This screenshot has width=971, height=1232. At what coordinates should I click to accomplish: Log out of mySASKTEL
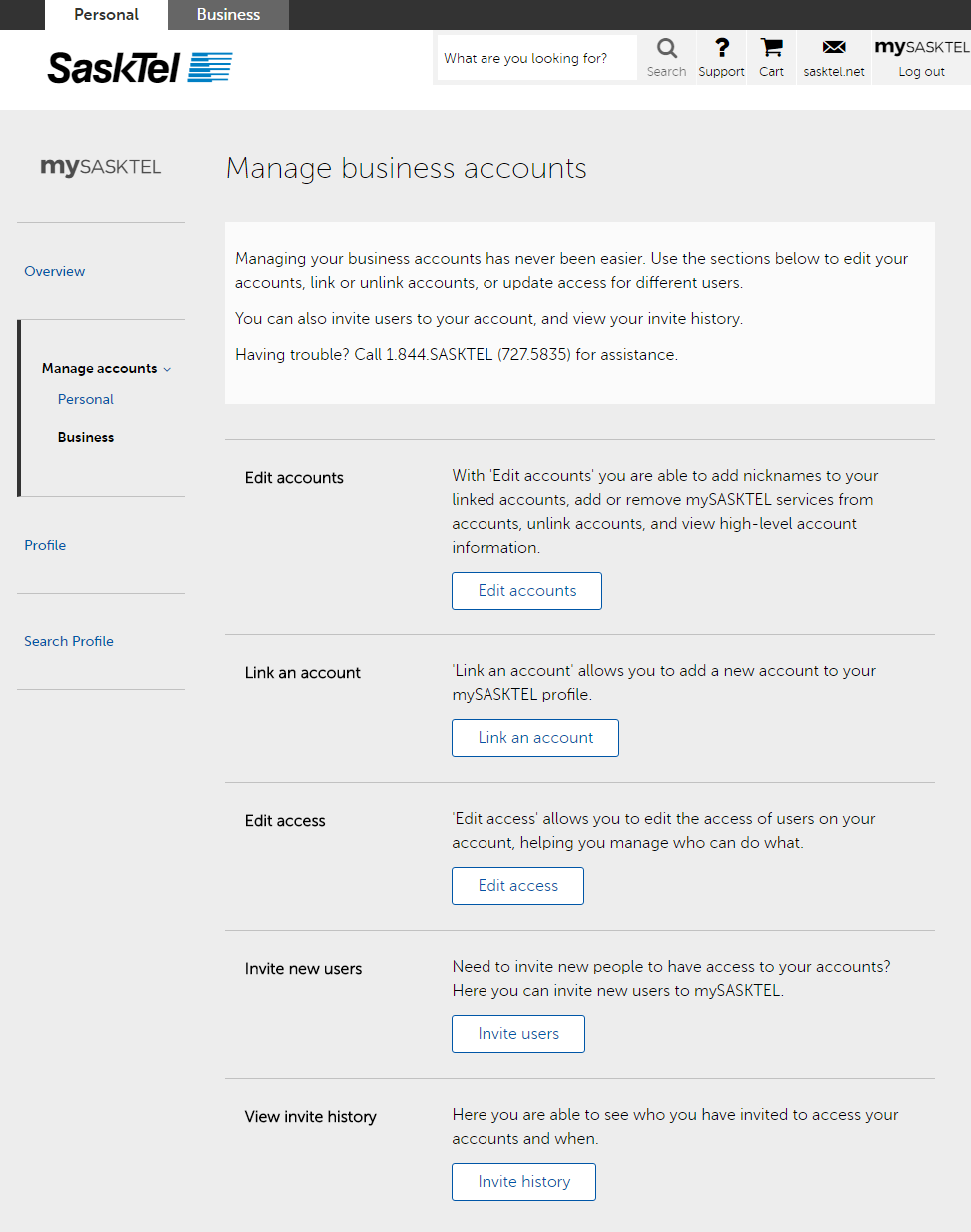tap(920, 71)
